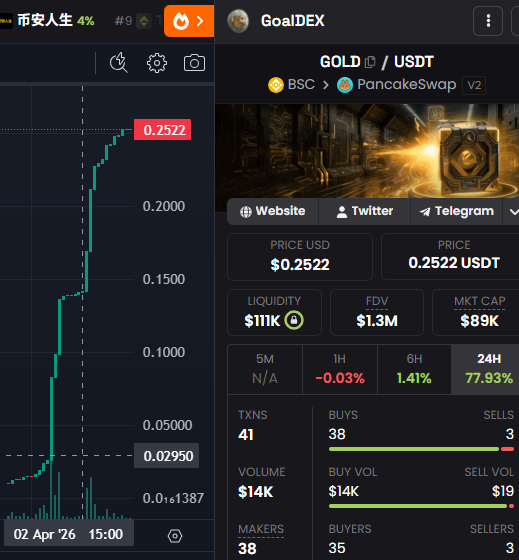Click the 0.2000 price axis label
The width and height of the screenshot is (519, 560).
[x=164, y=206]
